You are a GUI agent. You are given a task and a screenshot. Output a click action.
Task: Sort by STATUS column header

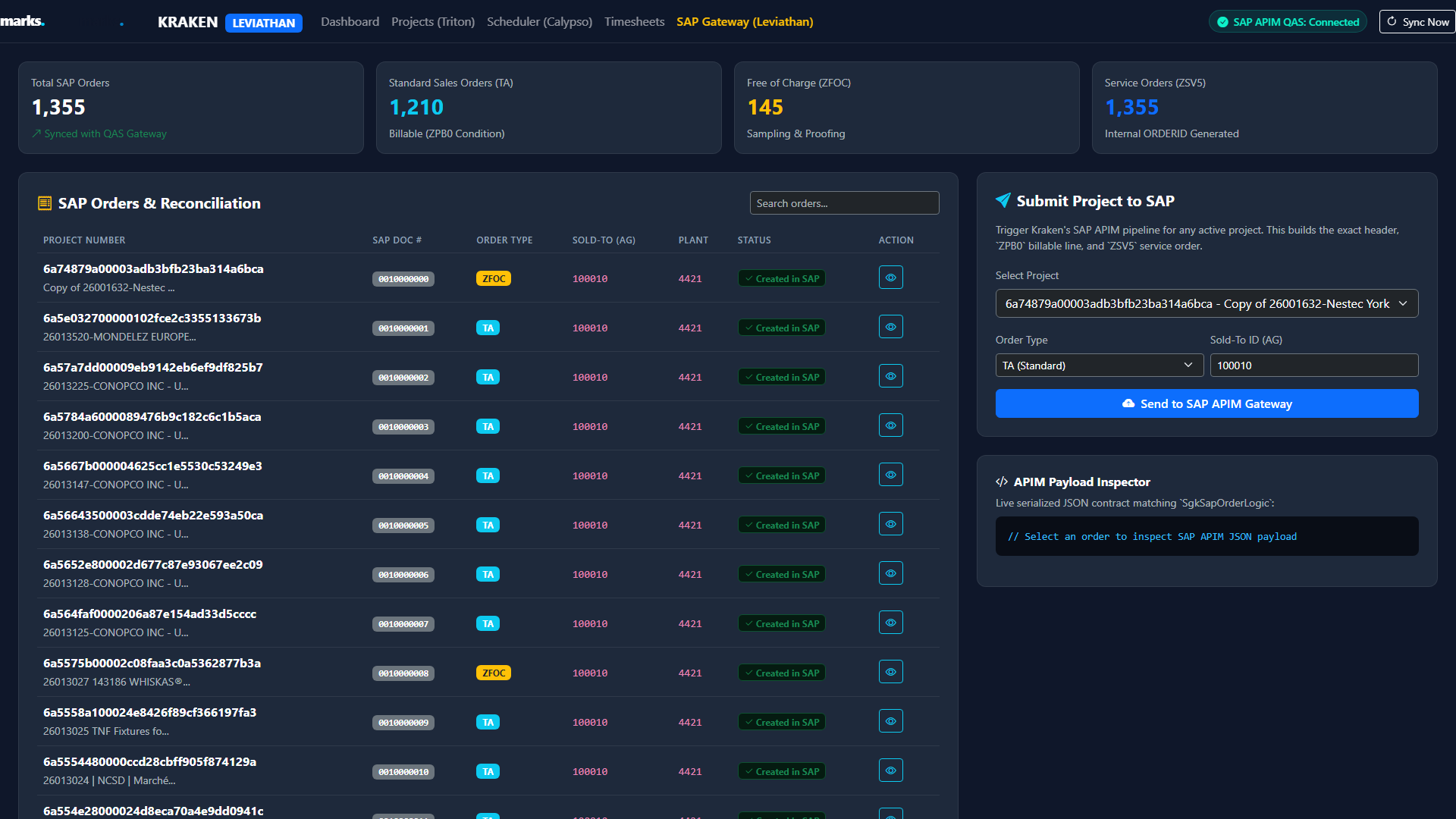pos(754,240)
